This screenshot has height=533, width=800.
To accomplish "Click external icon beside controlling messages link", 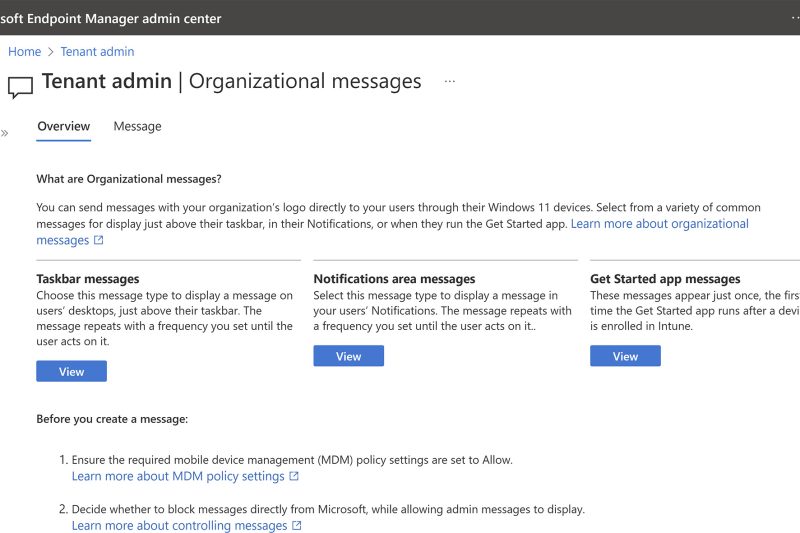I will (296, 525).
